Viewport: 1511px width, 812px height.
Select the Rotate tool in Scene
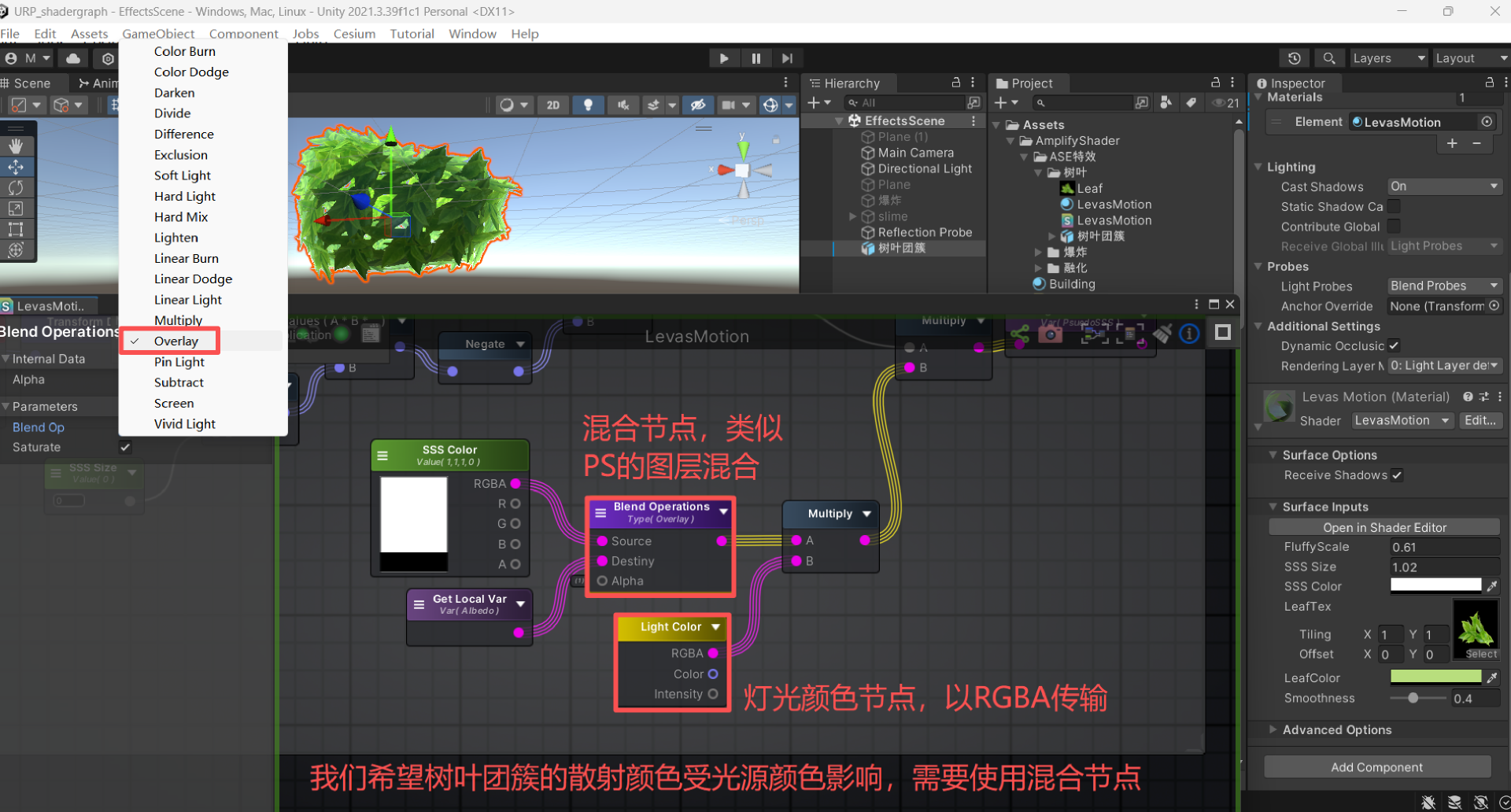point(16,188)
